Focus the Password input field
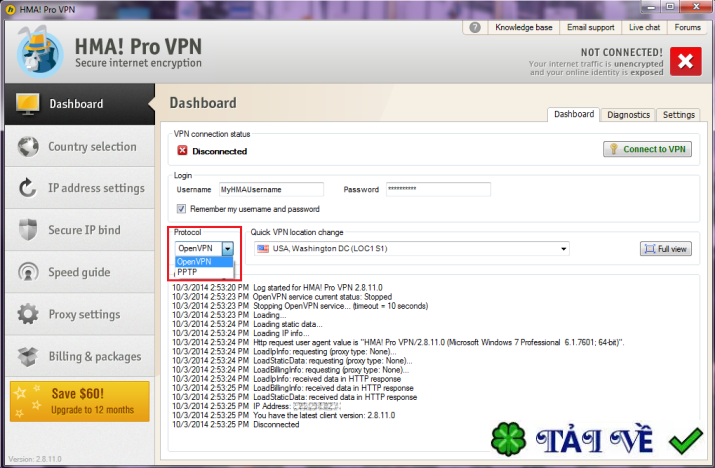 [438, 189]
